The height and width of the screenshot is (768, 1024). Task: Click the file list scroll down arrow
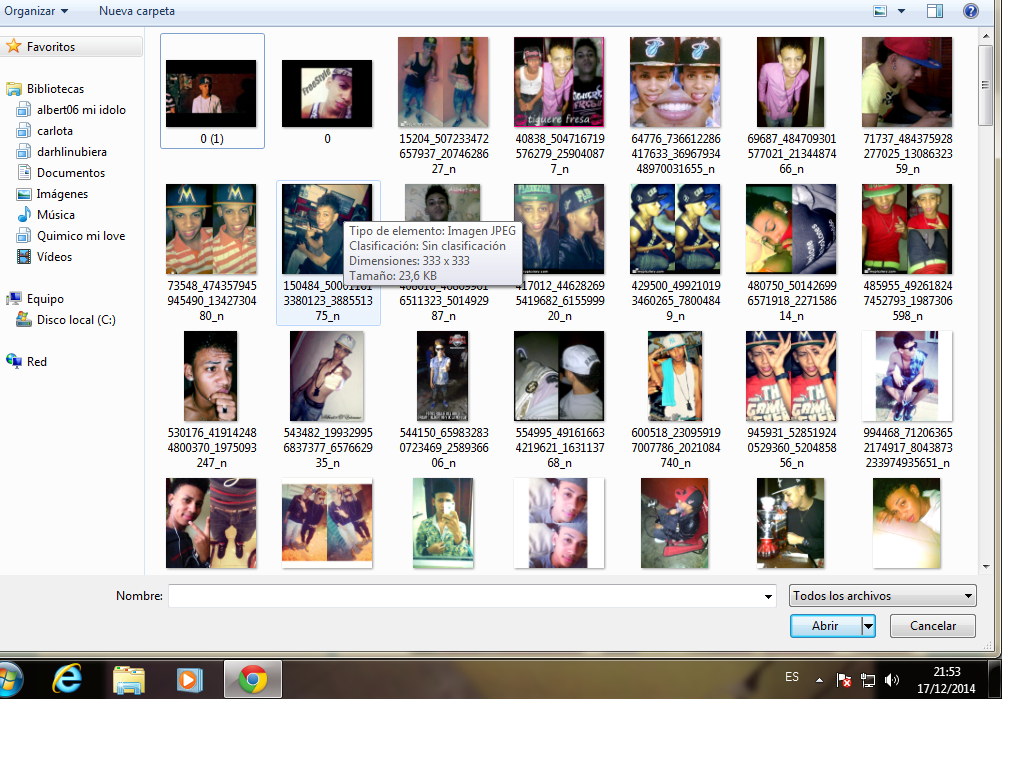click(986, 567)
